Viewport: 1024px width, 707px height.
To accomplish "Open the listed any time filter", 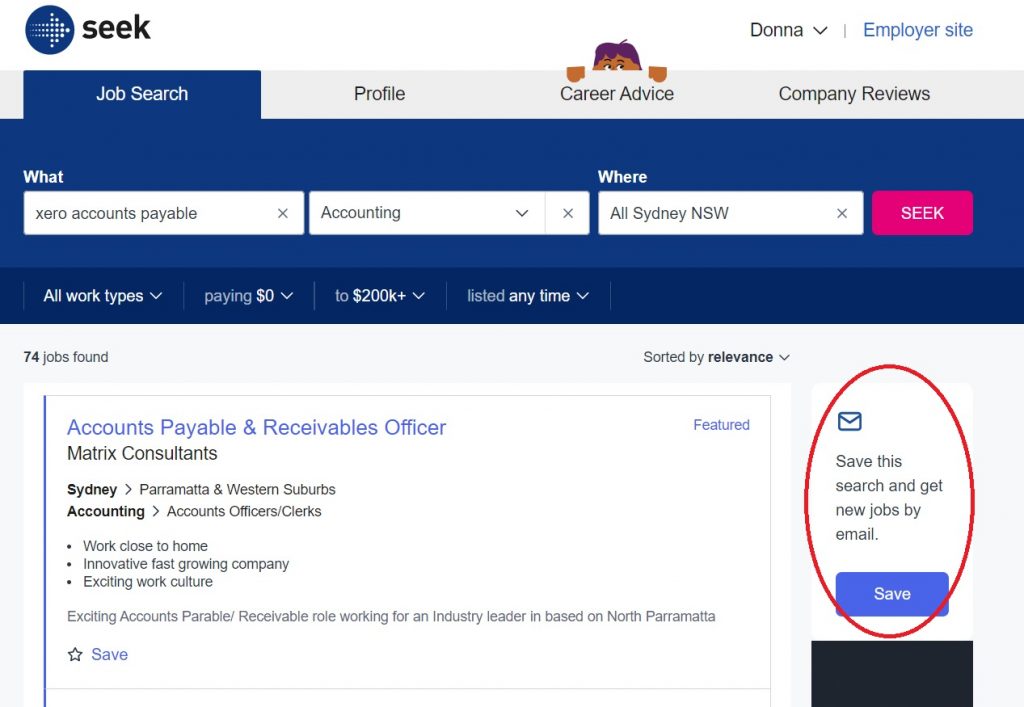I will 528,296.
